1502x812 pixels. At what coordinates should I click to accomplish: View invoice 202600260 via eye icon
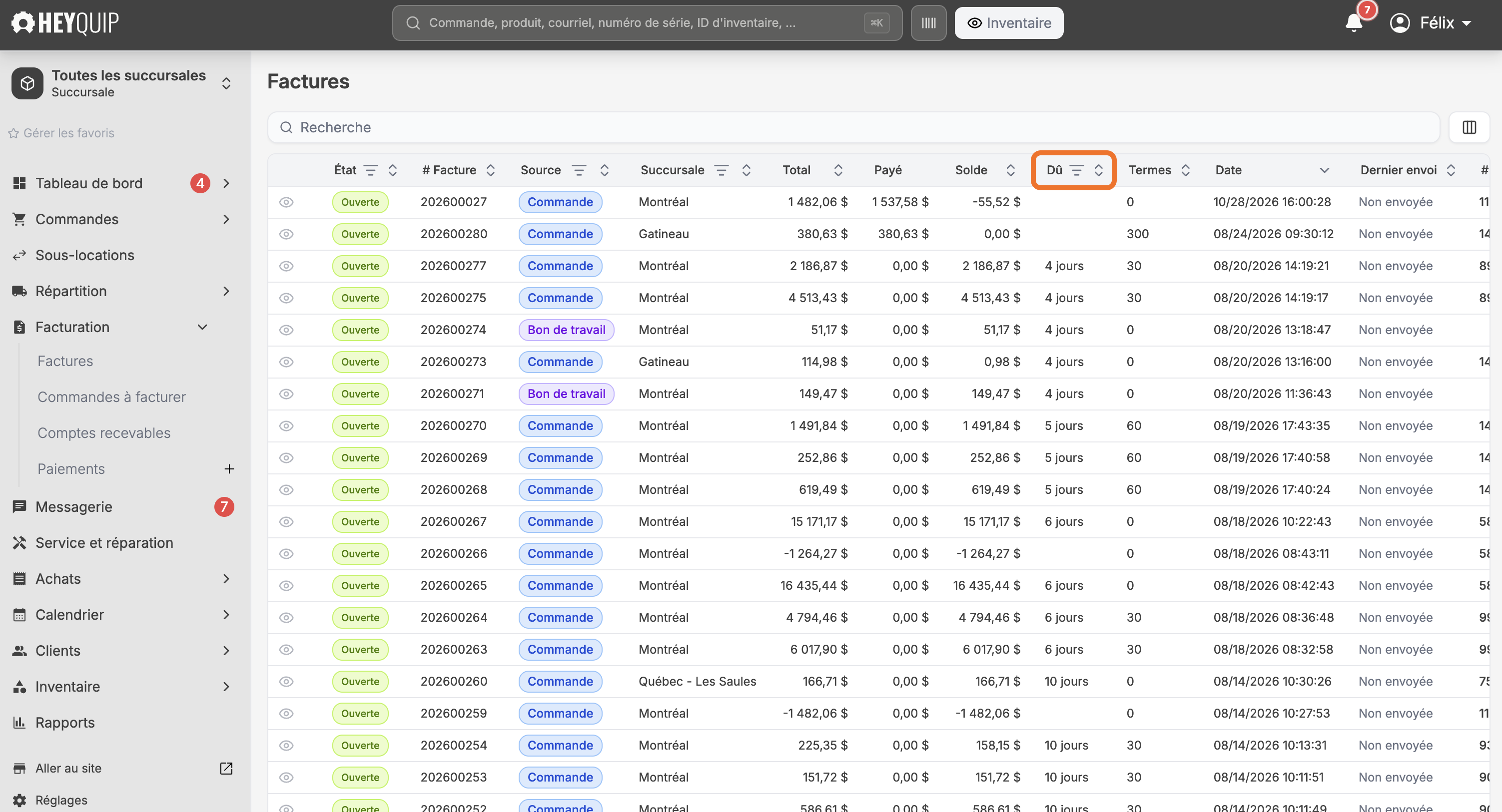(286, 682)
